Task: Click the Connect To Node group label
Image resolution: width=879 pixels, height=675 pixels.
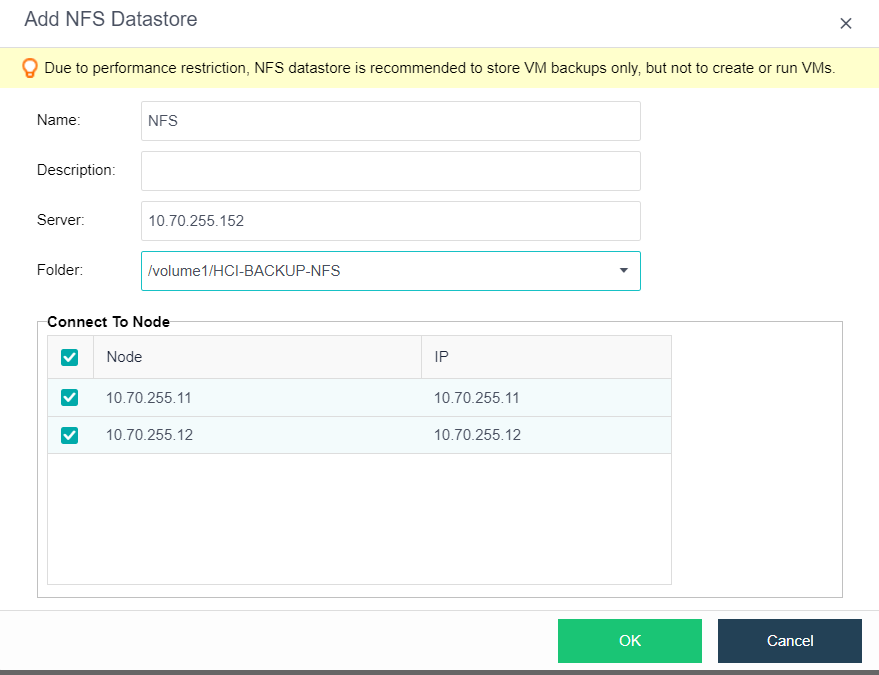Action: pos(108,322)
